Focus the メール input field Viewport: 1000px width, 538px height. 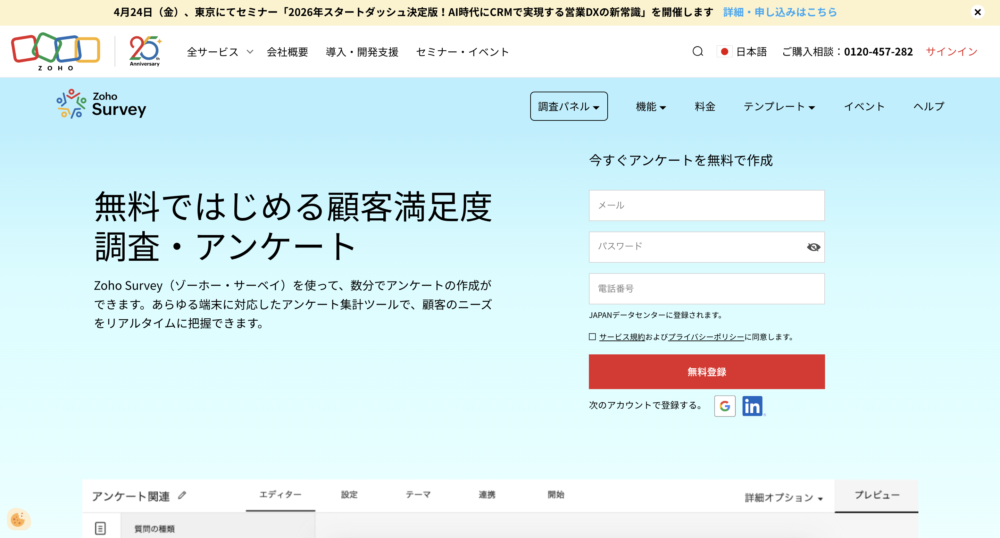707,205
